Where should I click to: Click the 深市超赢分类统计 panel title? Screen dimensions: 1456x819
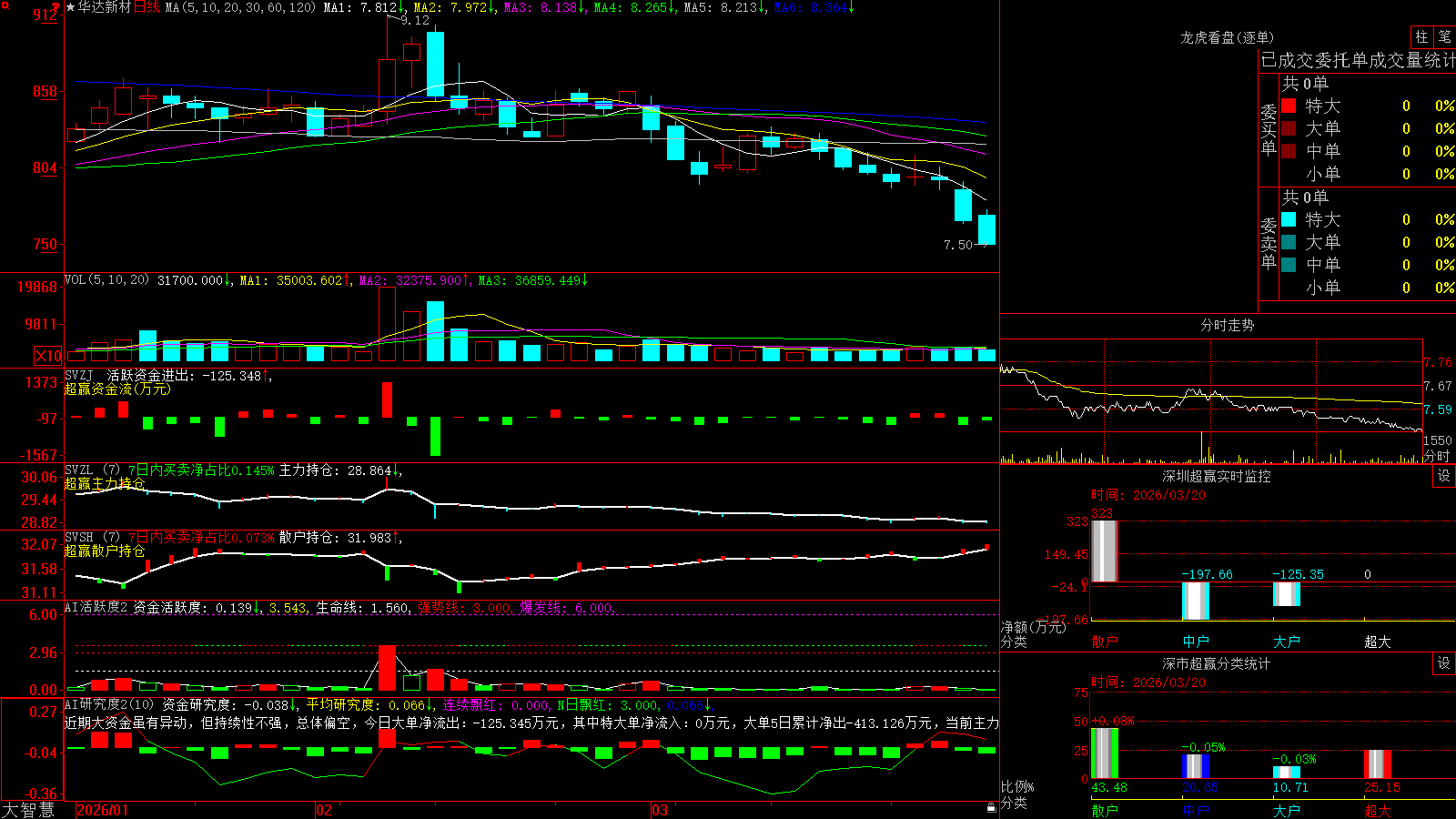pos(1217,663)
